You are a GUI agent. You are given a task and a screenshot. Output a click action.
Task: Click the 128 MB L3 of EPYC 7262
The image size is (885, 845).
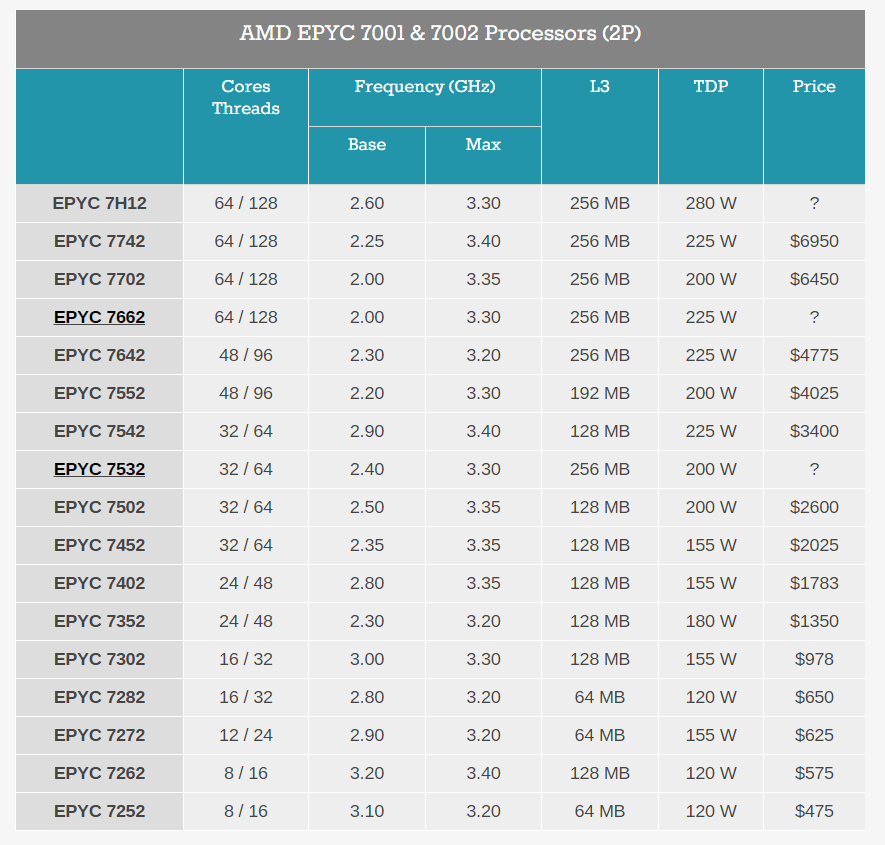click(x=599, y=773)
